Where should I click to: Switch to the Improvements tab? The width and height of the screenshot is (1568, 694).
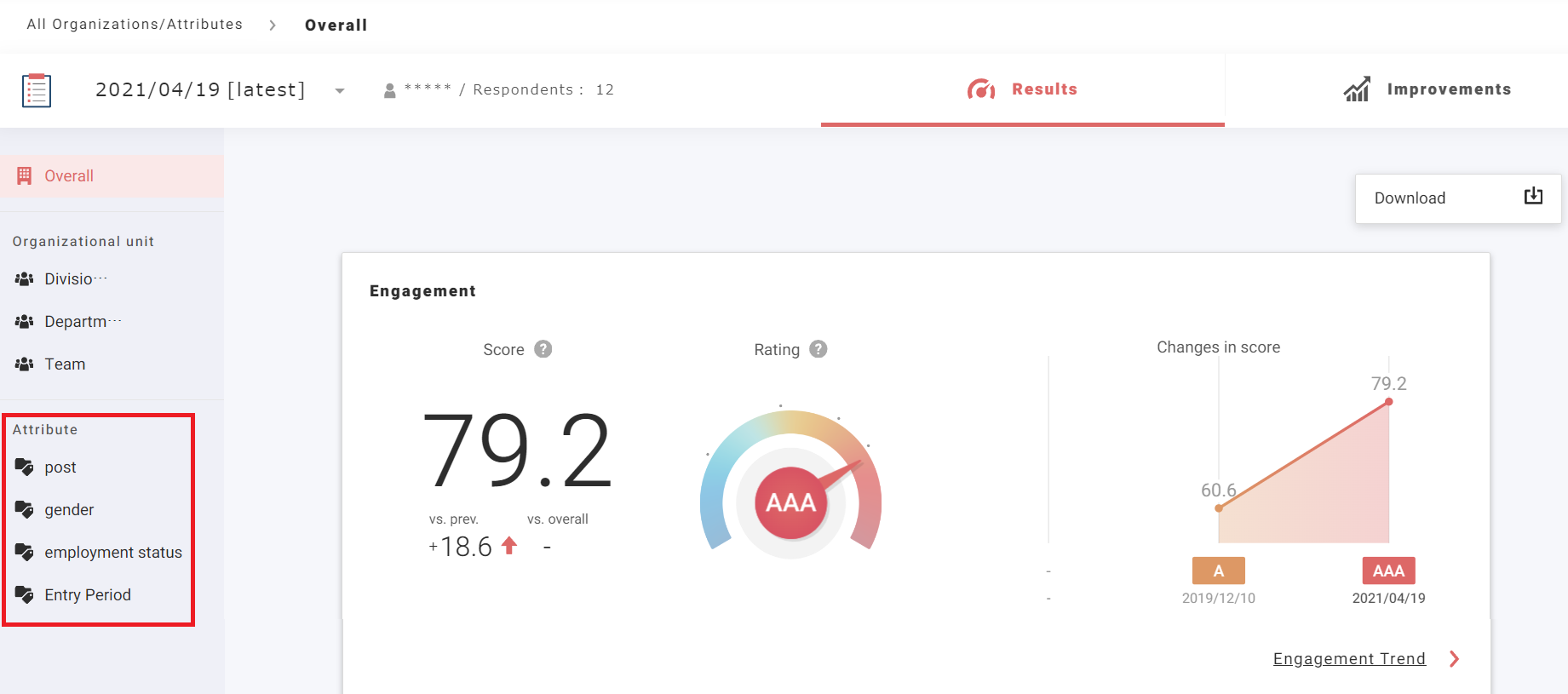click(1427, 89)
